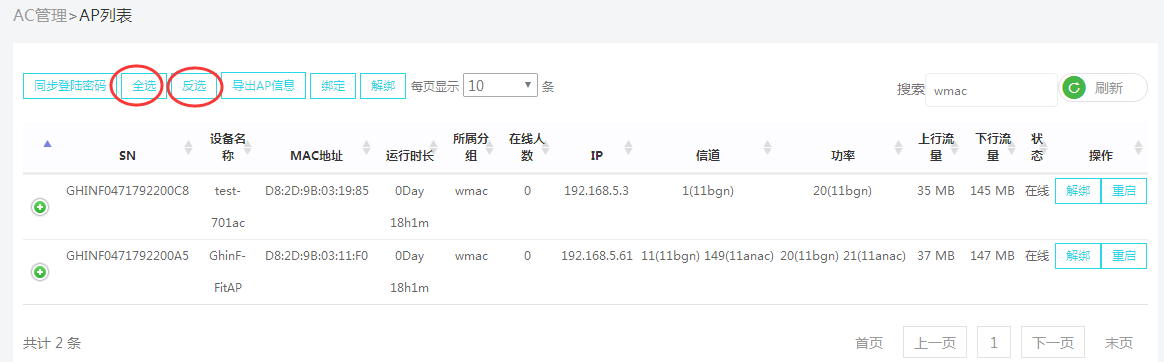Sort by 上行流量 column header

point(935,148)
